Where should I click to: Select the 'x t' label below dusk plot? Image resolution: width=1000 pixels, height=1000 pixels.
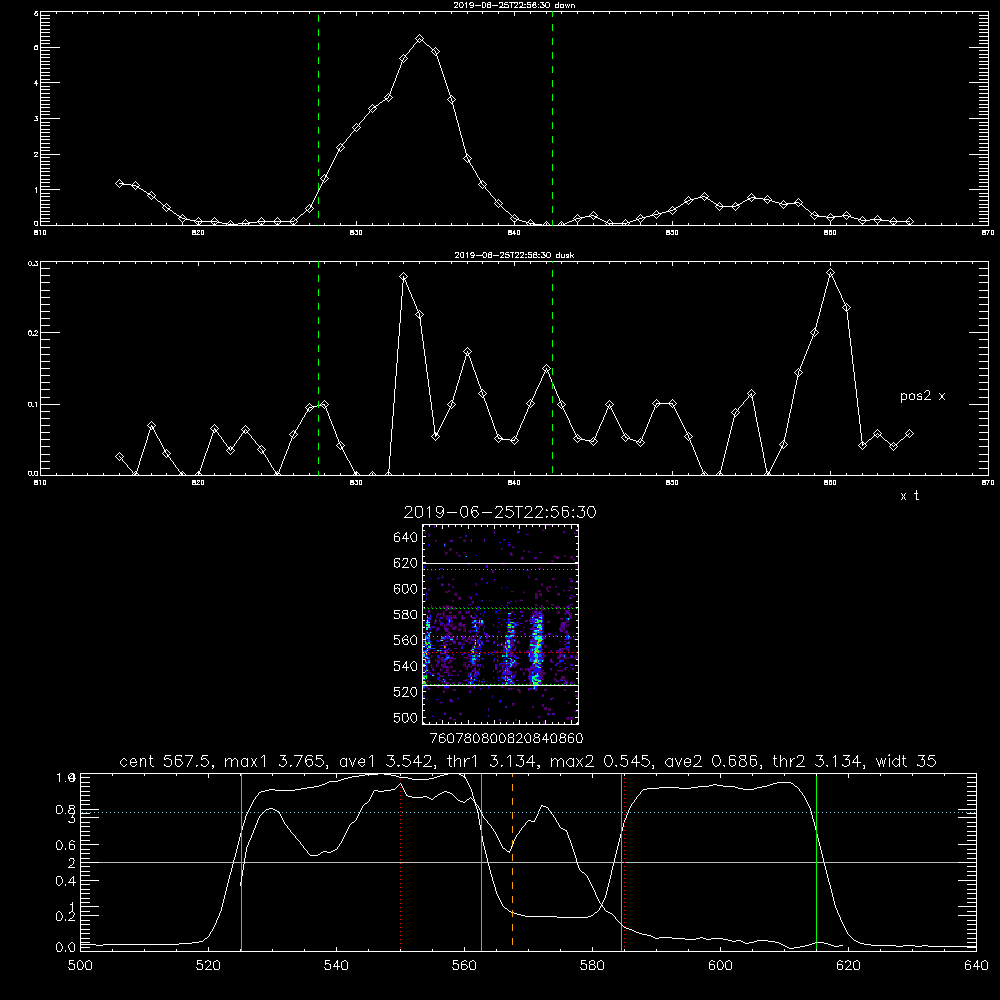pos(909,496)
